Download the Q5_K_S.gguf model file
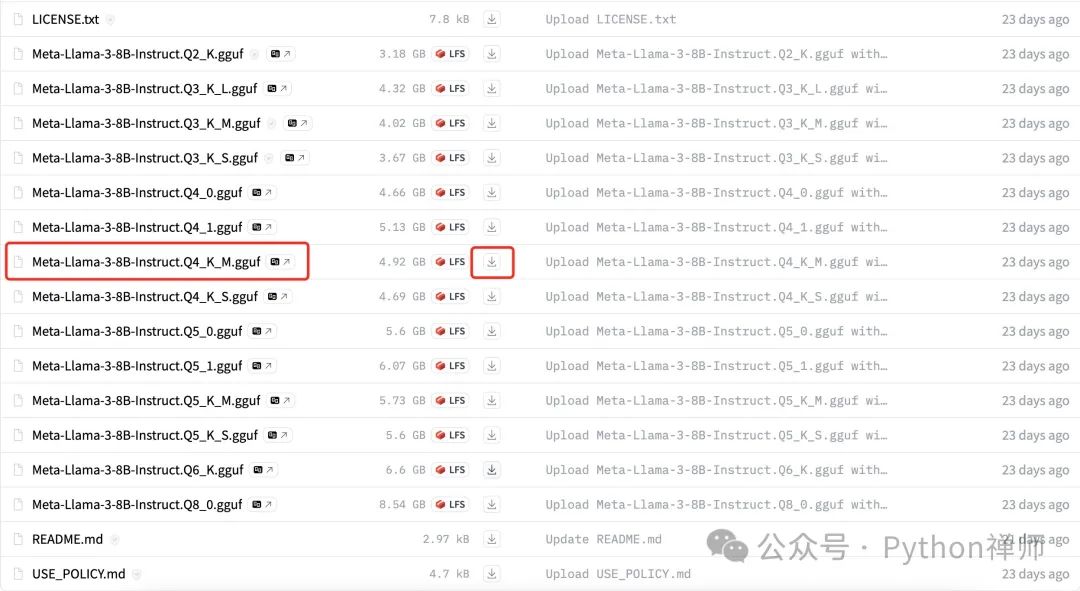 (492, 435)
